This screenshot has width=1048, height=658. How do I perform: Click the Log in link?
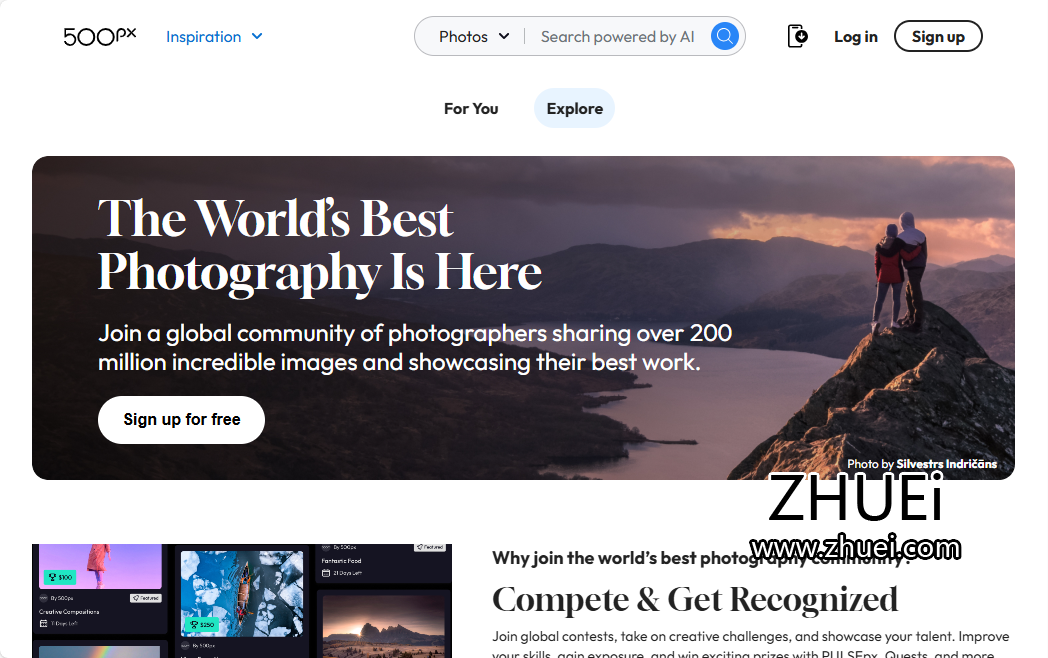pyautogui.click(x=856, y=36)
